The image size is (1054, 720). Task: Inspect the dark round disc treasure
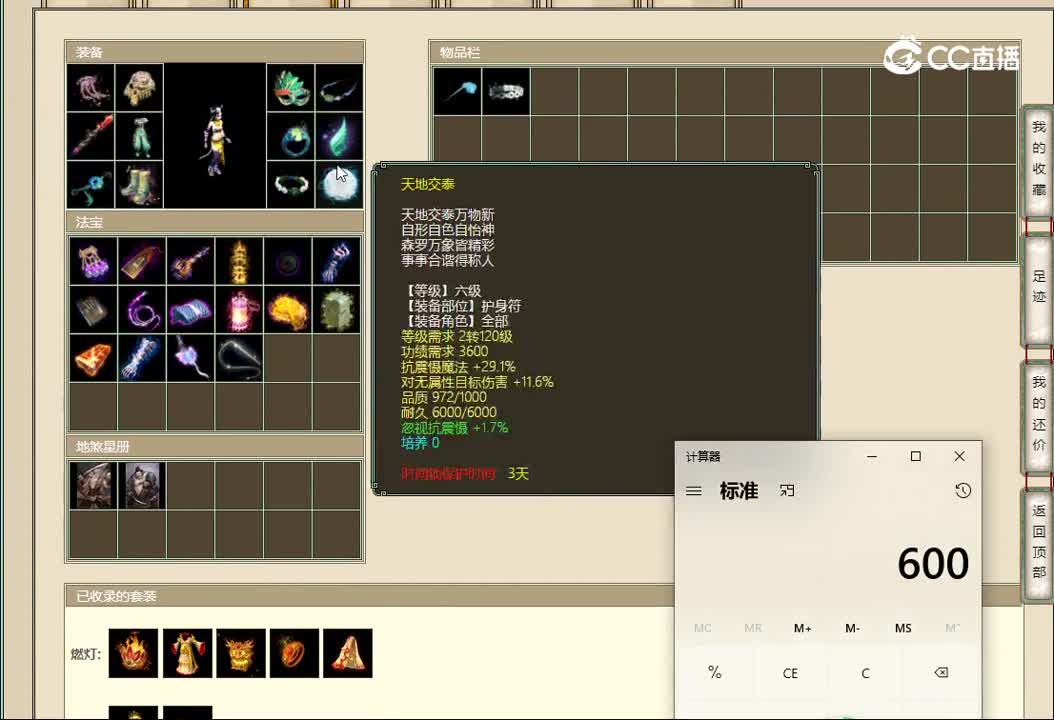point(288,261)
